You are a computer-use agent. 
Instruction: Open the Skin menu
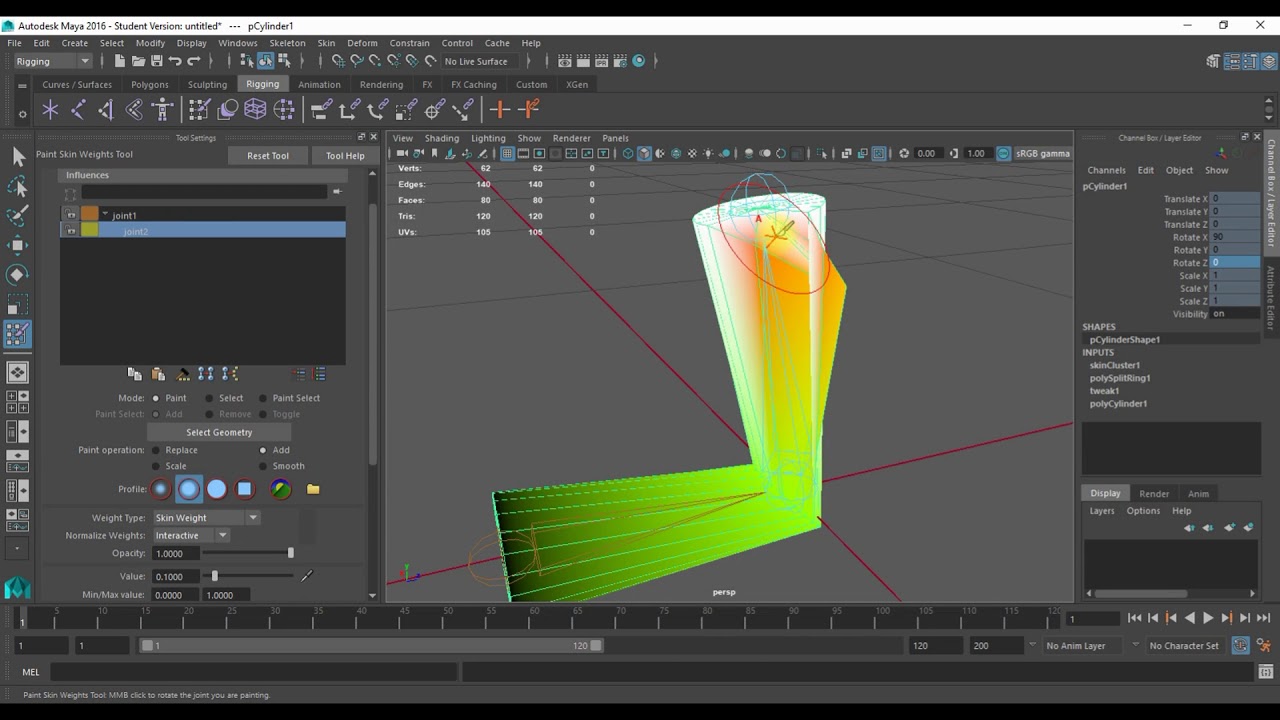(326, 43)
